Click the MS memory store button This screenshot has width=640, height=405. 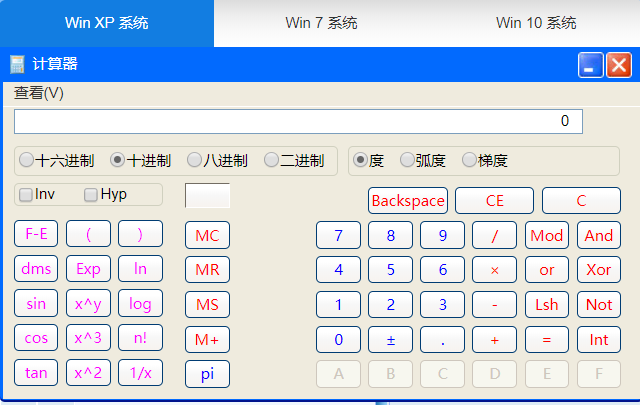(207, 305)
